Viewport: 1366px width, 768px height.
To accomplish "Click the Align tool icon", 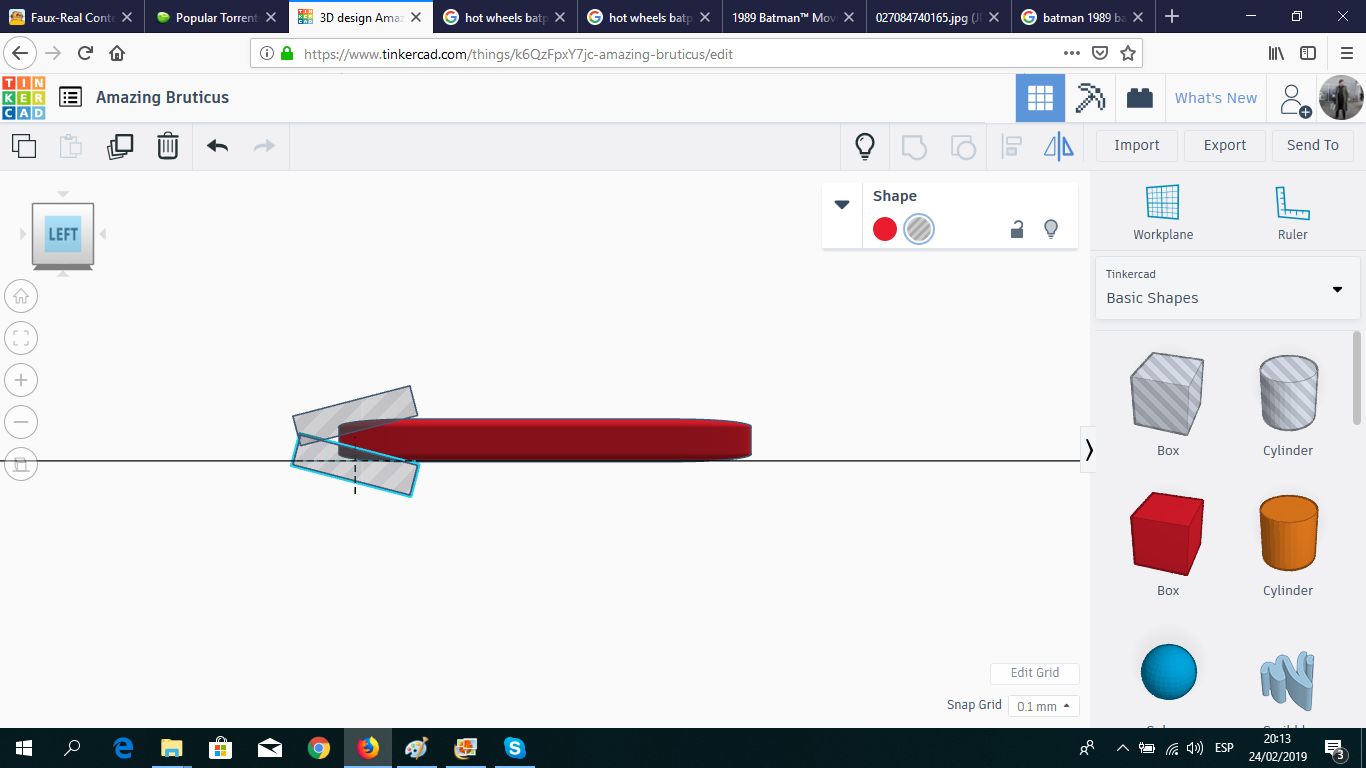I will [1011, 146].
